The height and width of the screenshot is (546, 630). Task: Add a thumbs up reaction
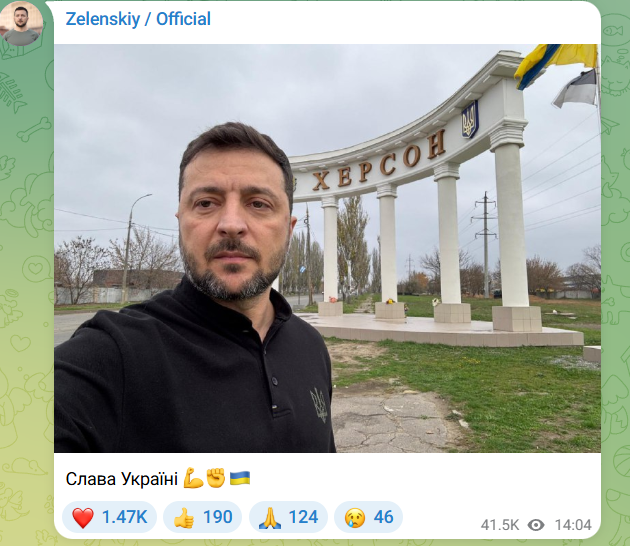[x=184, y=517]
